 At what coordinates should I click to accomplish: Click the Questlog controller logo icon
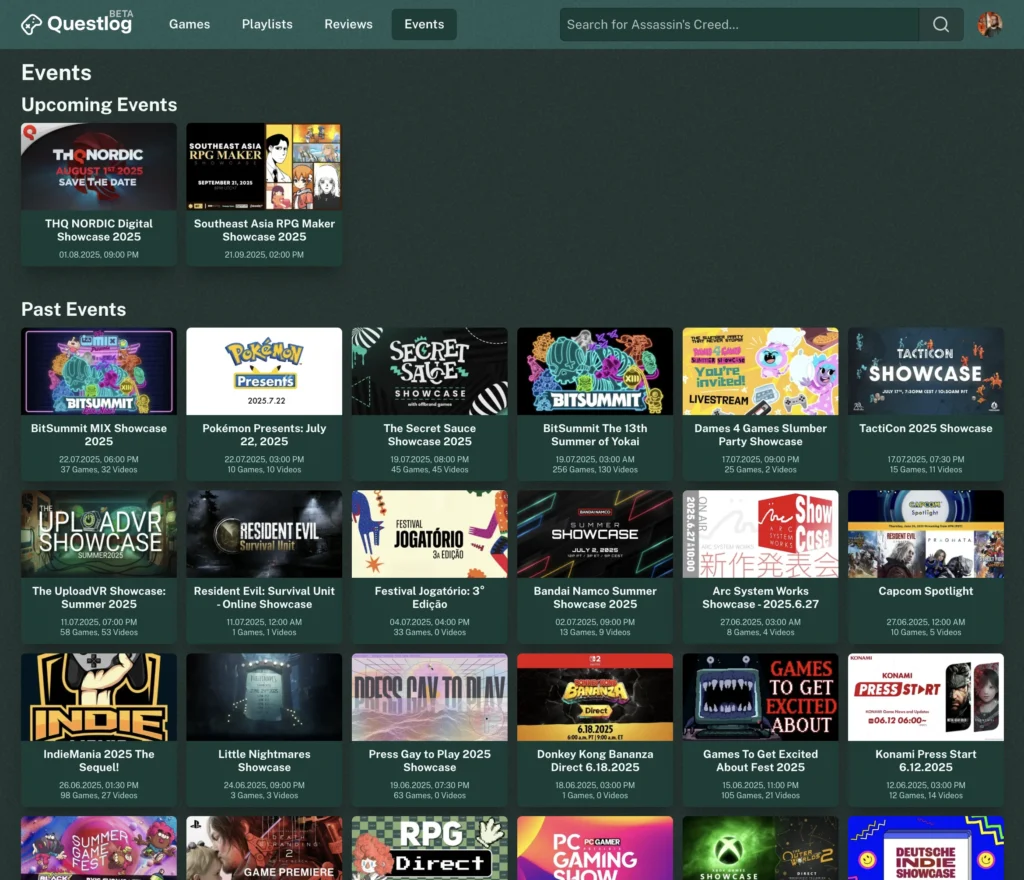click(x=31, y=25)
